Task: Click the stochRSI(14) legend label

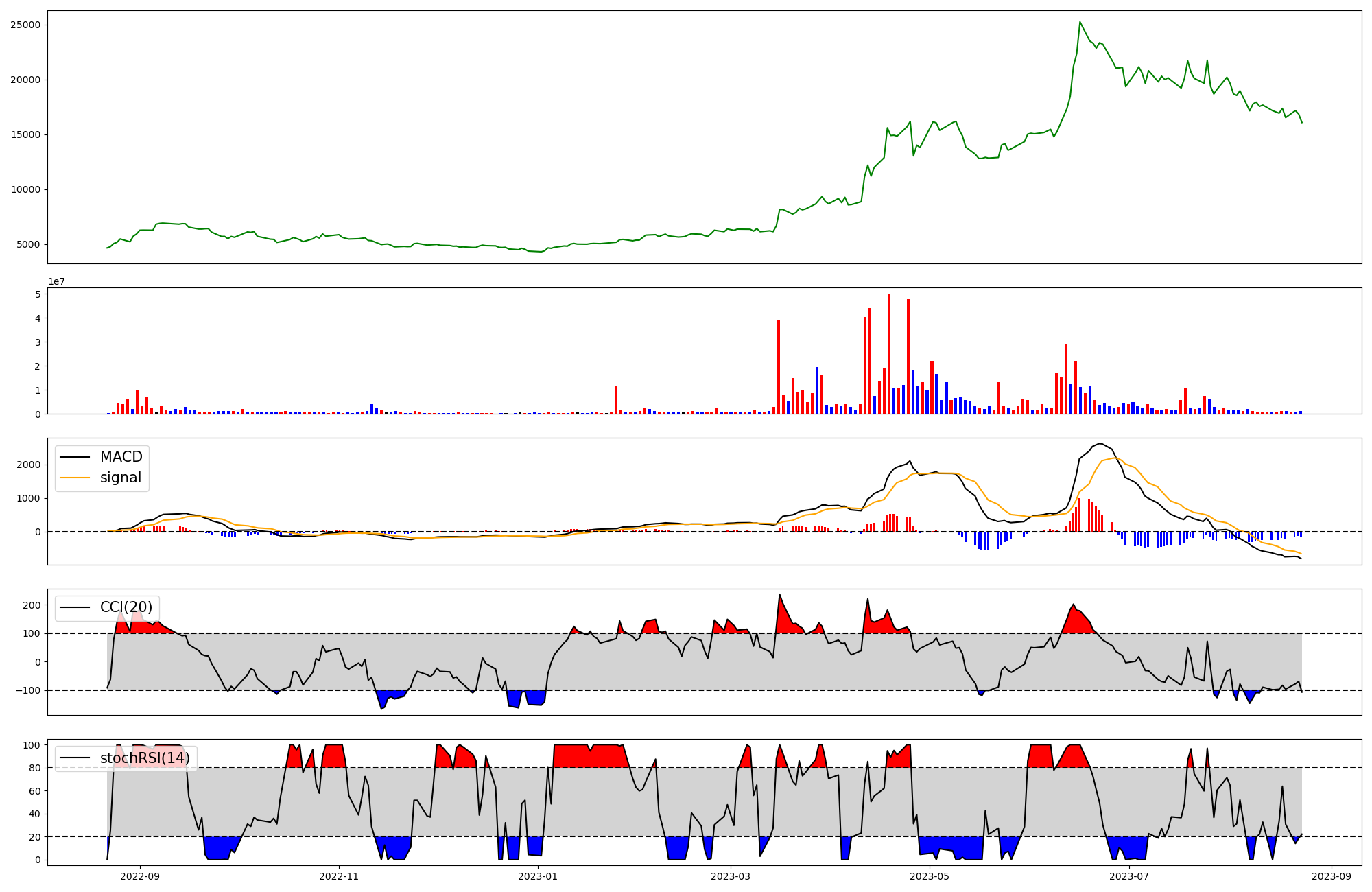Action: click(144, 758)
